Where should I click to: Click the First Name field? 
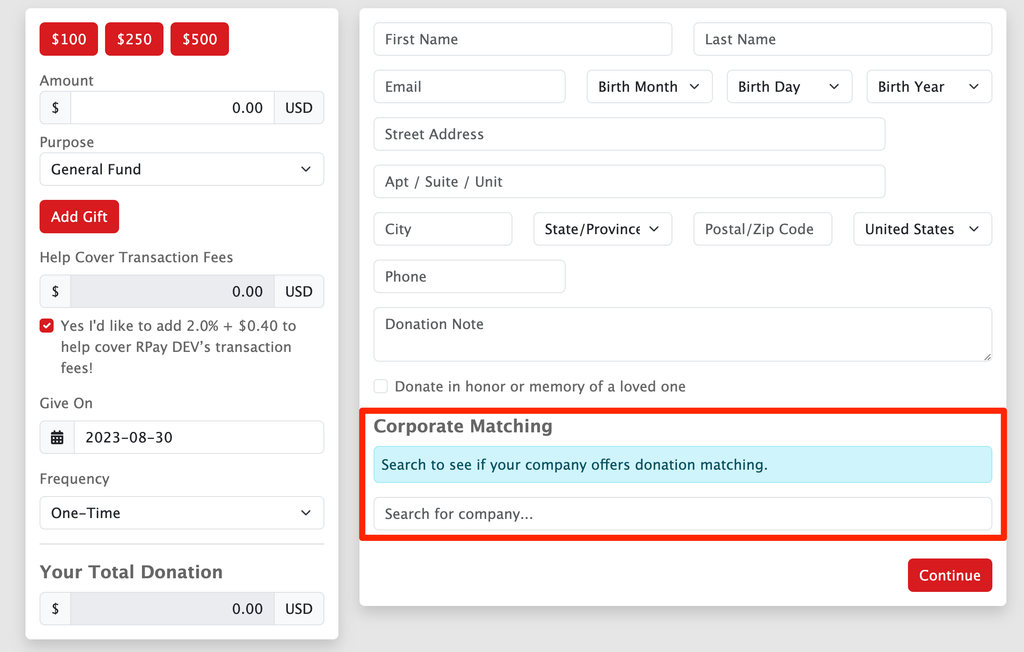tap(522, 39)
